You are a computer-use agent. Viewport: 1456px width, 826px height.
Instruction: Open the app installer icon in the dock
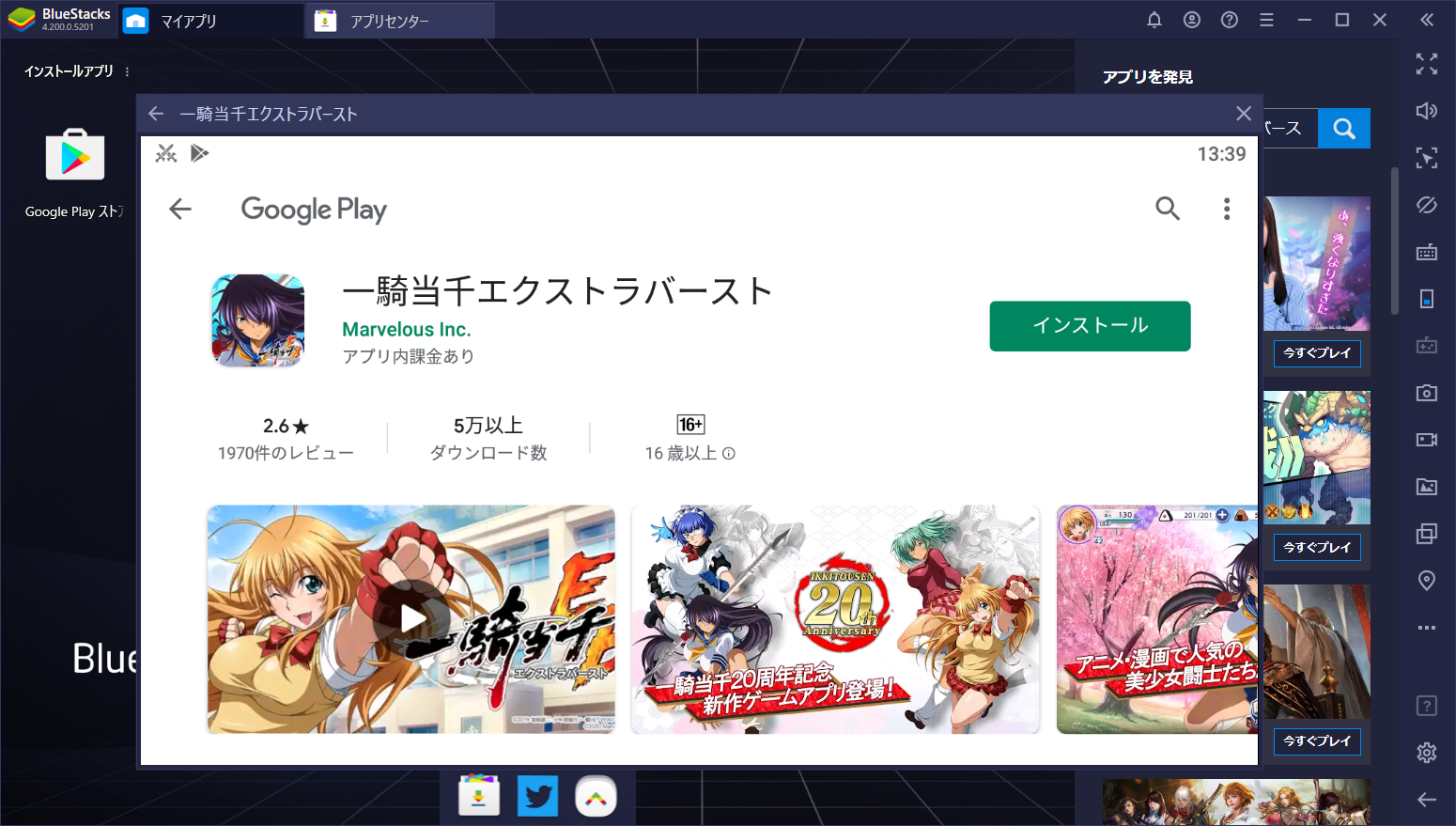(479, 797)
